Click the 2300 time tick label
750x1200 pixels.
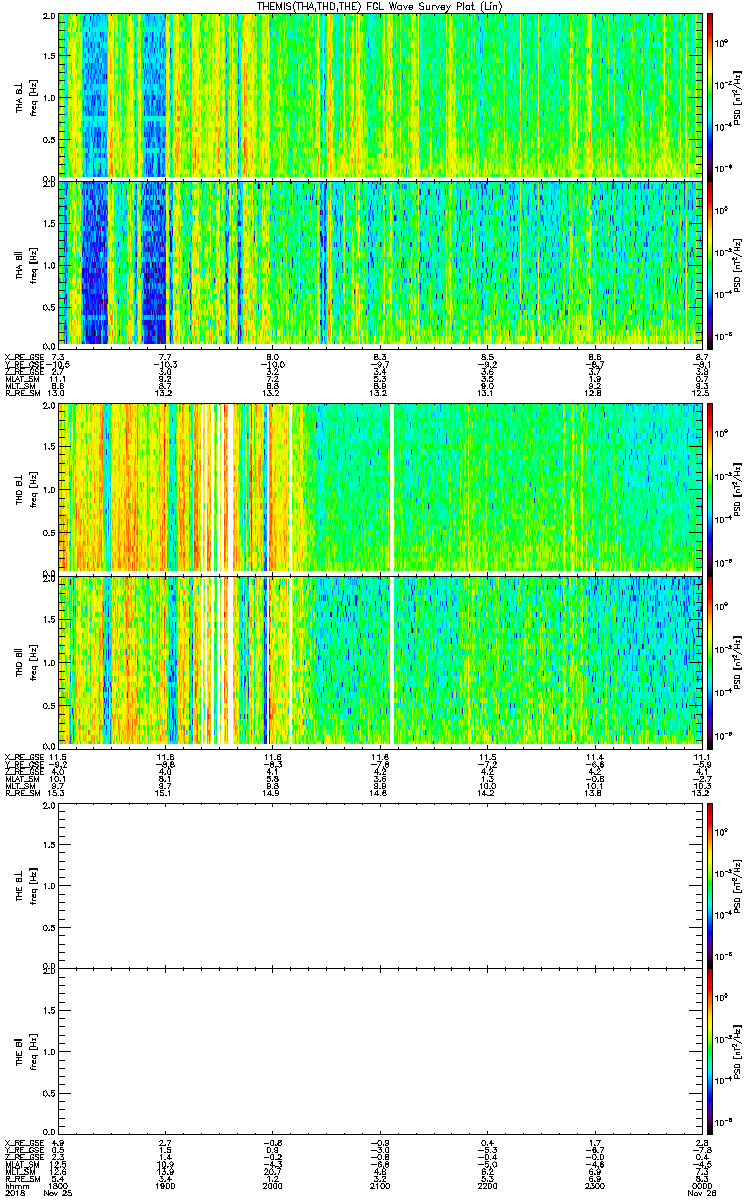(594, 1187)
